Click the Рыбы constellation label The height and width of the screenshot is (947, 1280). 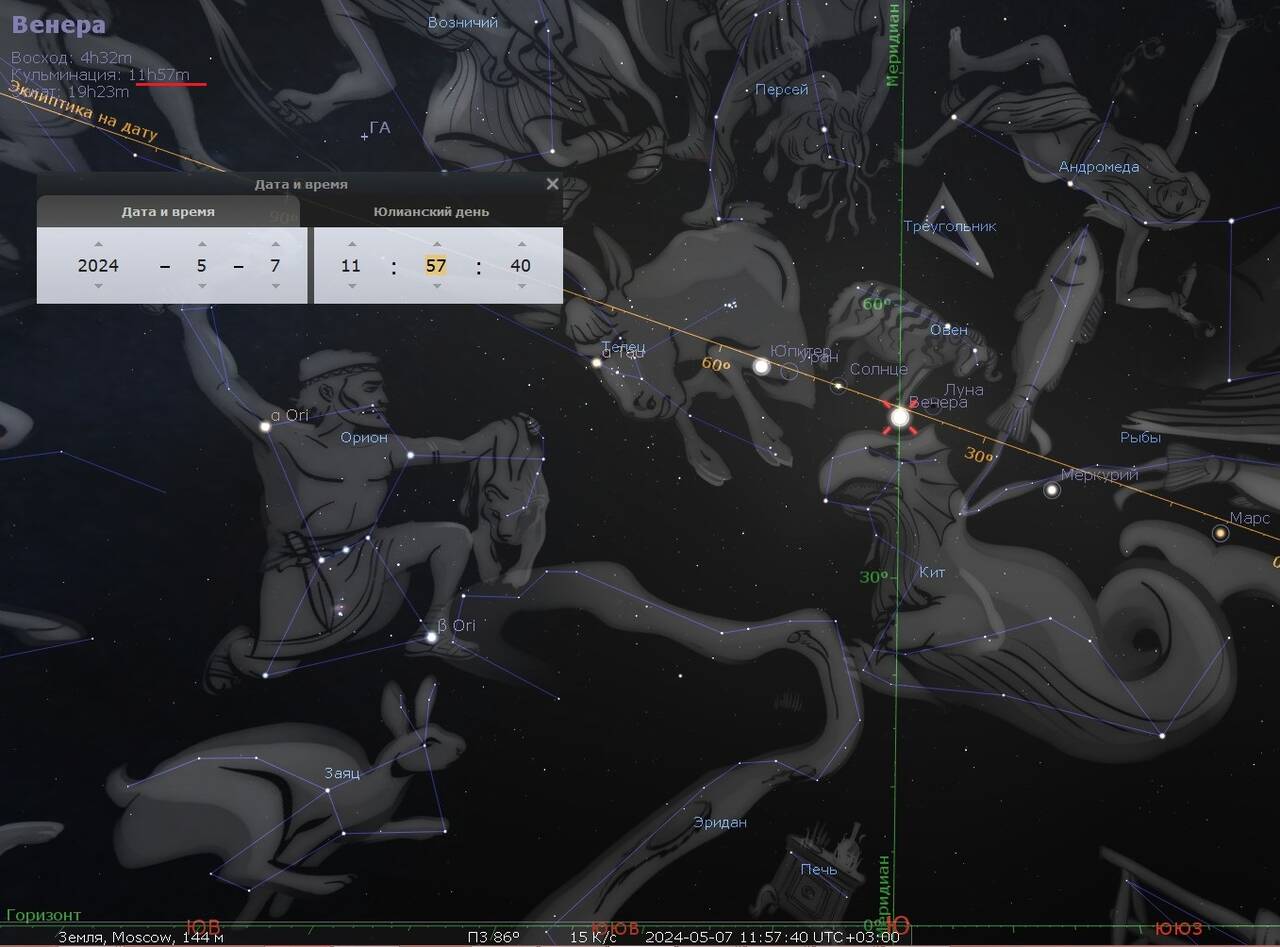click(1140, 437)
